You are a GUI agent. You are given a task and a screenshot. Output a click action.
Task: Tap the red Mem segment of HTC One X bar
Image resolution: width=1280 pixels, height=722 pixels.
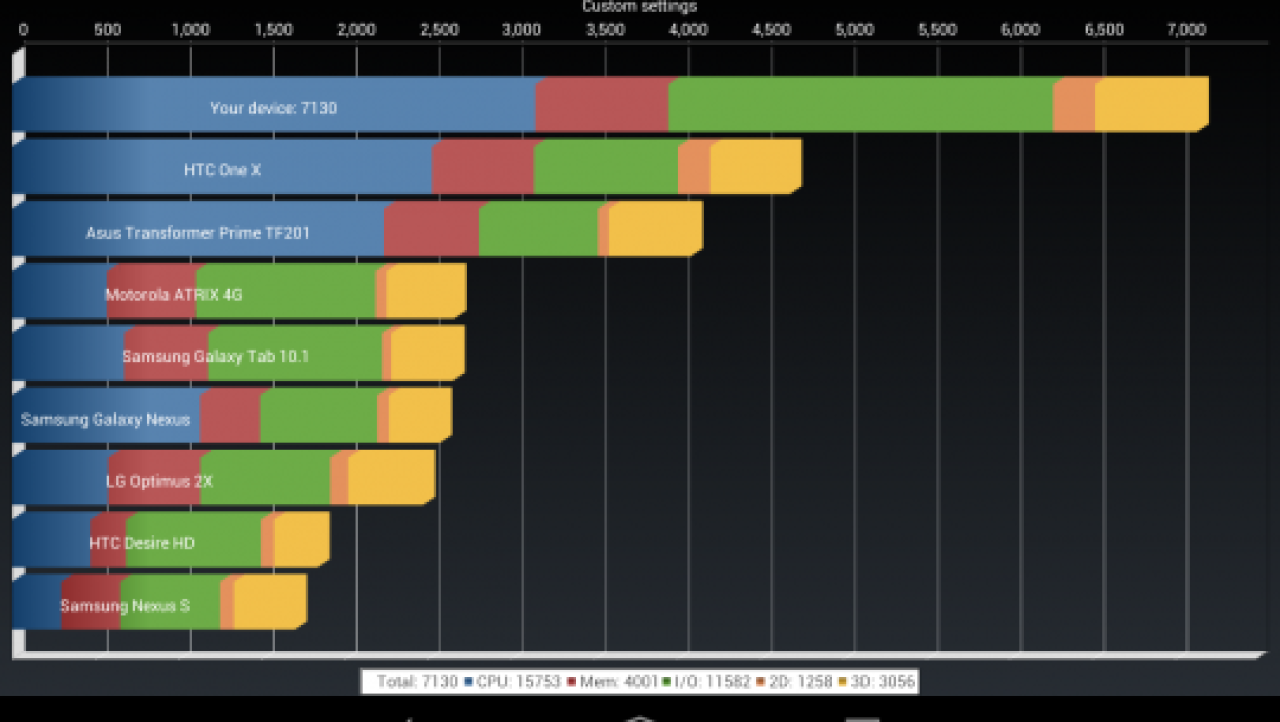(483, 167)
